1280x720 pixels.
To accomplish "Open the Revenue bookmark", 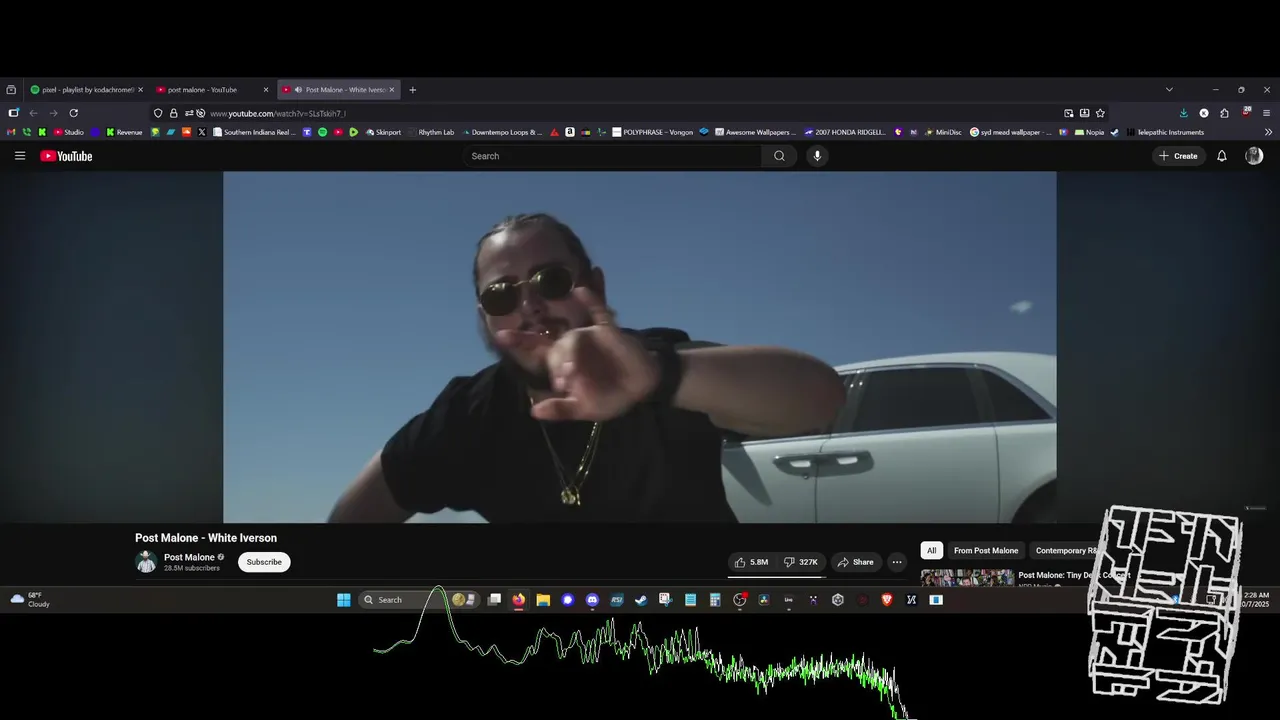I will [x=124, y=132].
